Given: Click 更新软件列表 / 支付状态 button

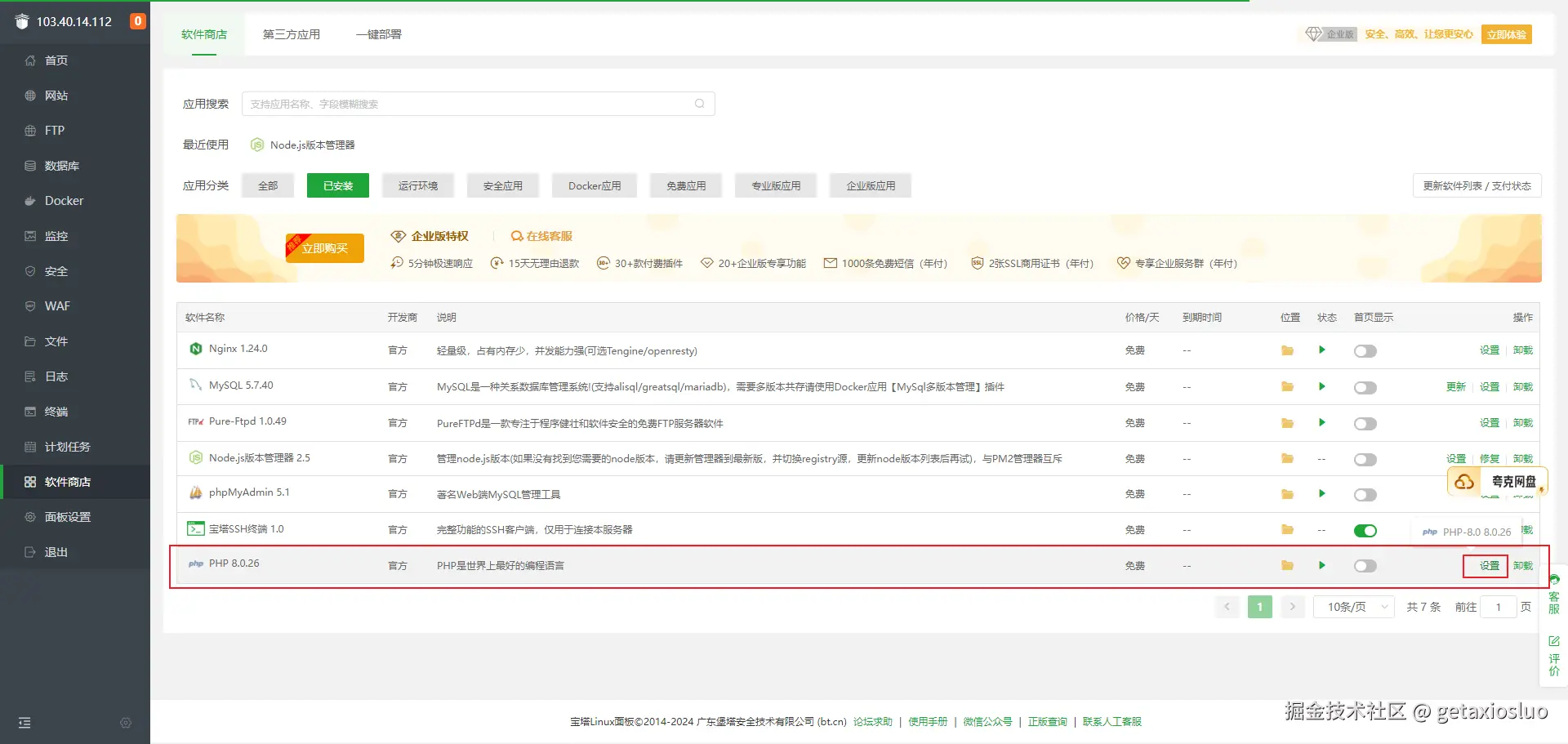Looking at the screenshot, I should point(1477,185).
